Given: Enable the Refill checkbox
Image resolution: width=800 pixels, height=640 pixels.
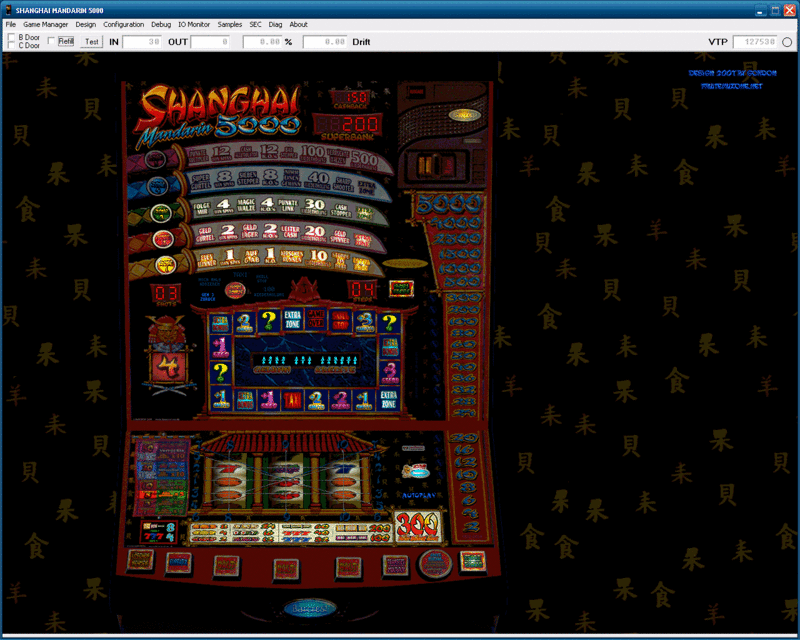Looking at the screenshot, I should coord(51,41).
